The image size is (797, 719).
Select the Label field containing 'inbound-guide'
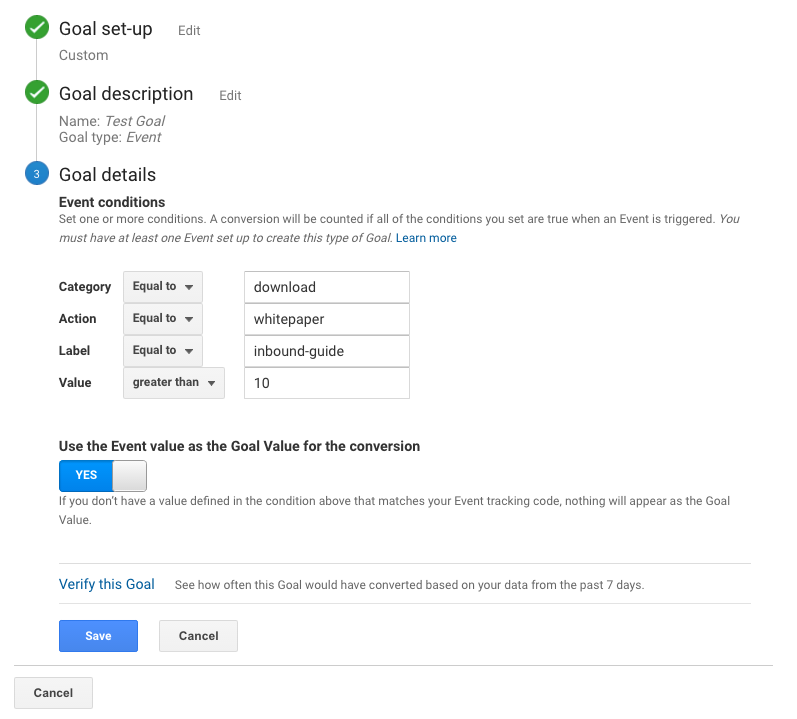(x=327, y=351)
